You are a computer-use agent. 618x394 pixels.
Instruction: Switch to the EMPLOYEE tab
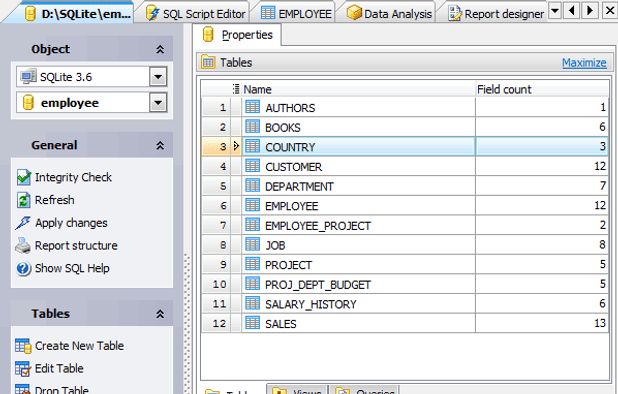pos(296,14)
